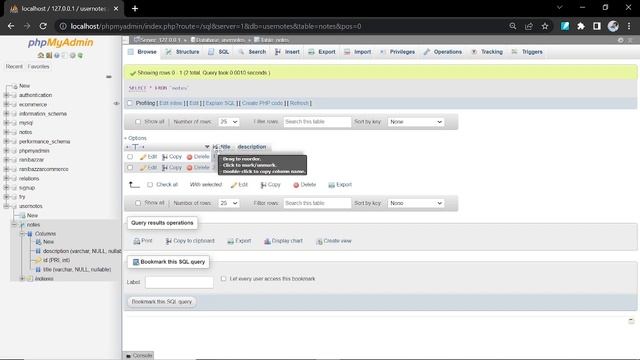Open the lower Sort by key dropdown
640x360 pixels.
click(416, 203)
